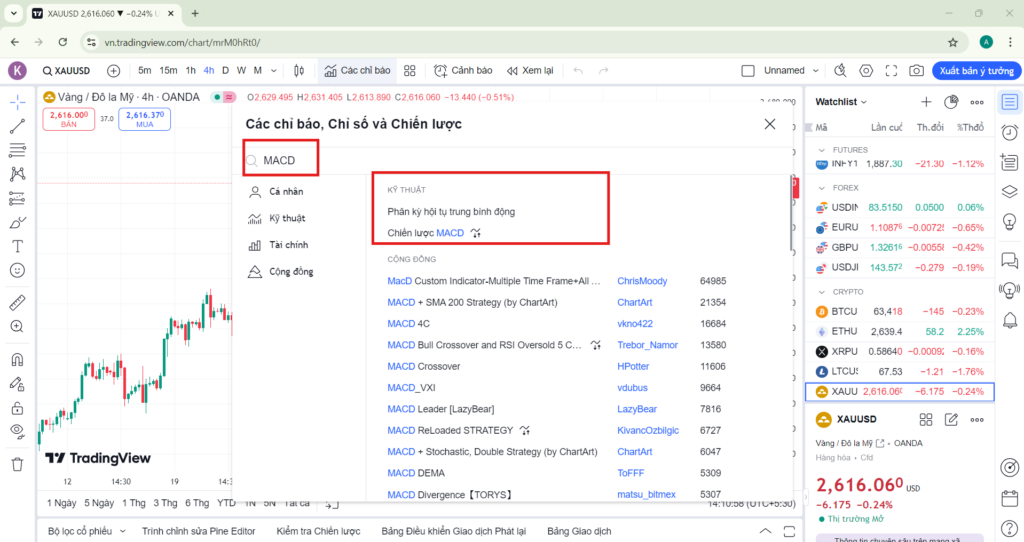Click Xuất bản ý tưởng button
This screenshot has width=1024, height=542.
point(976,71)
